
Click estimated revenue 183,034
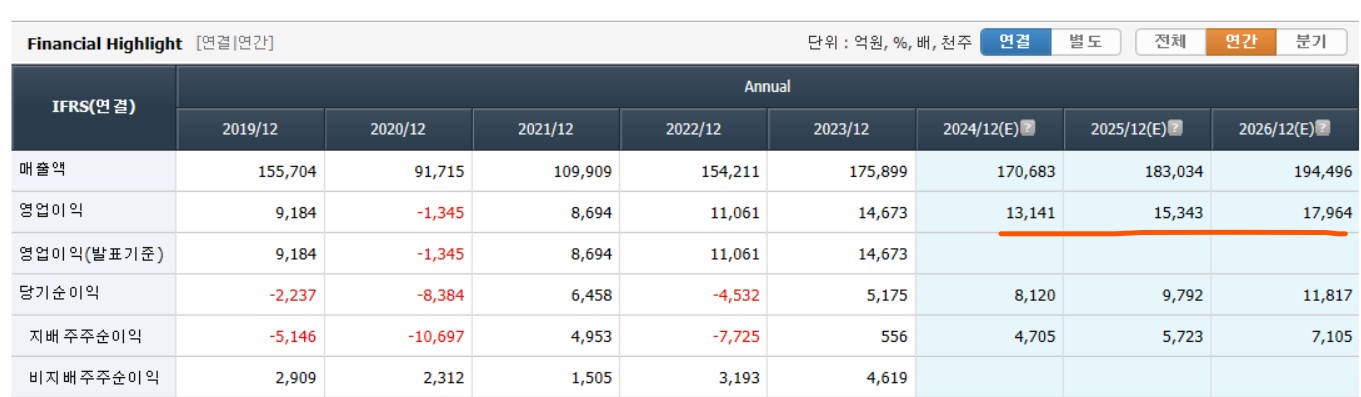click(1175, 172)
